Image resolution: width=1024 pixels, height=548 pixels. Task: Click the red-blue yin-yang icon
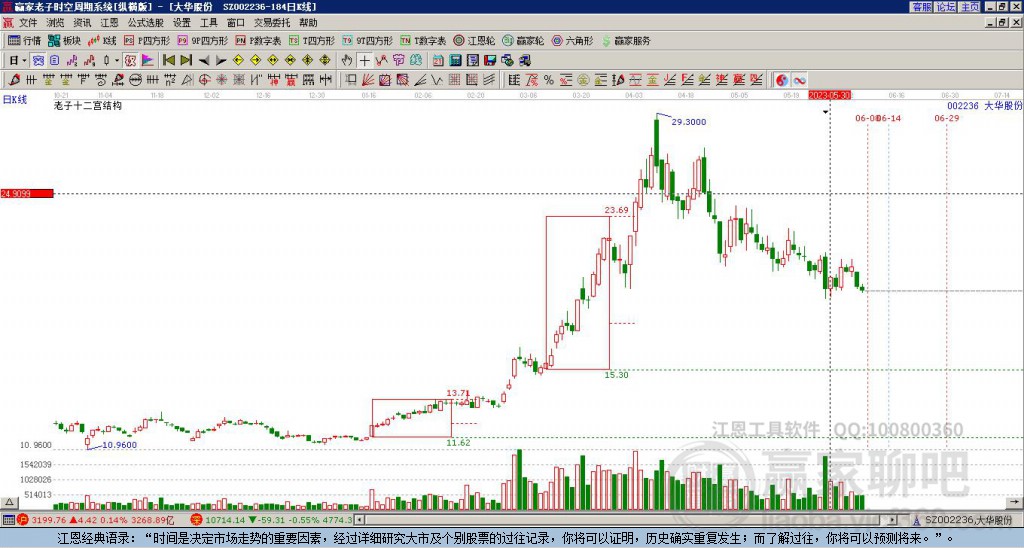781,80
